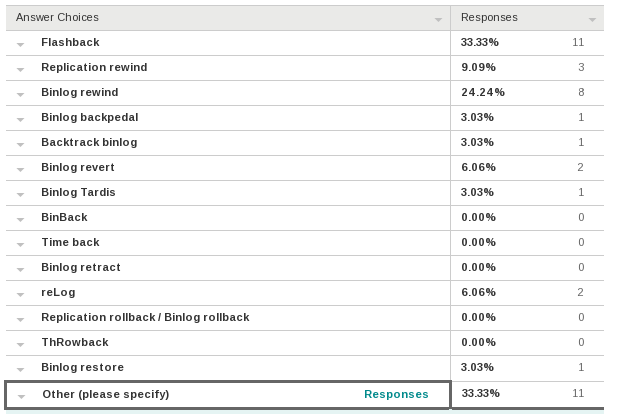Expand the Flashback row arrow
Image resolution: width=619 pixels, height=414 pixels.
pyautogui.click(x=20, y=44)
